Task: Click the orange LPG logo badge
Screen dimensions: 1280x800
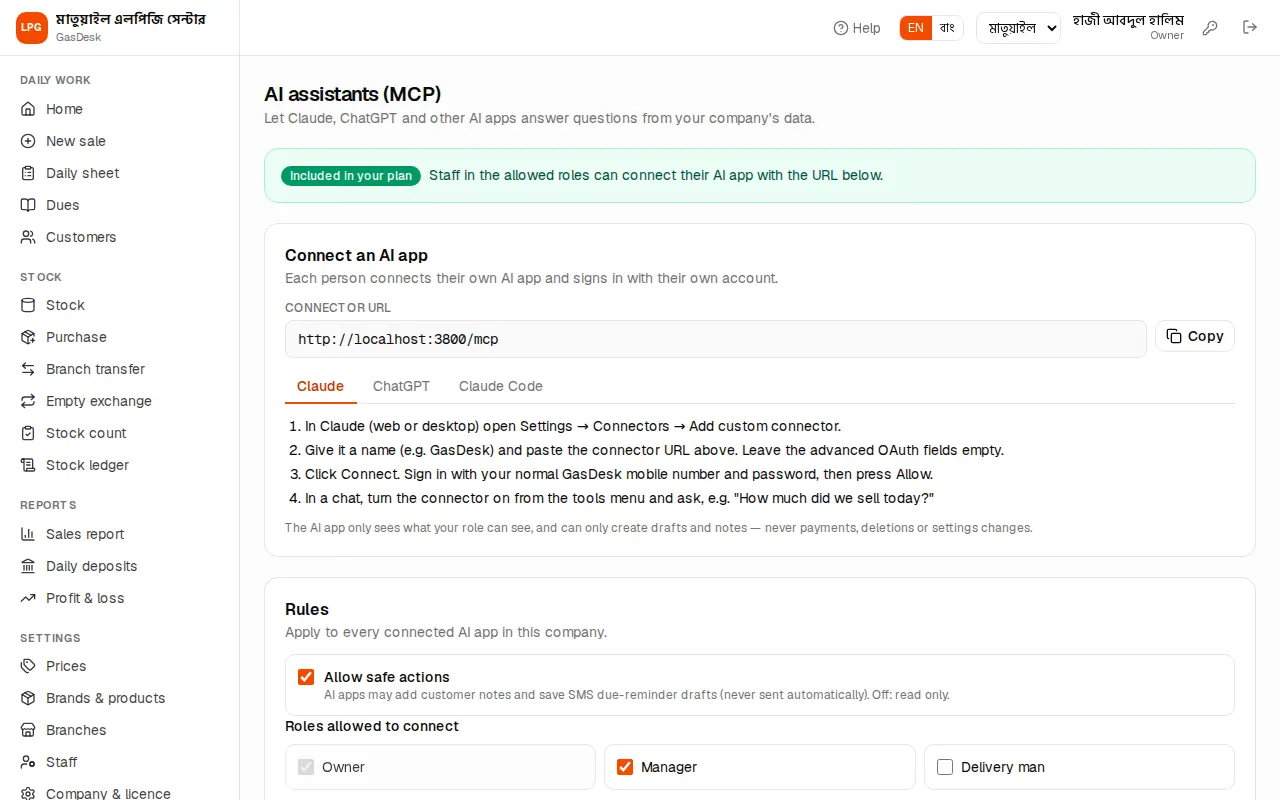Action: click(32, 28)
